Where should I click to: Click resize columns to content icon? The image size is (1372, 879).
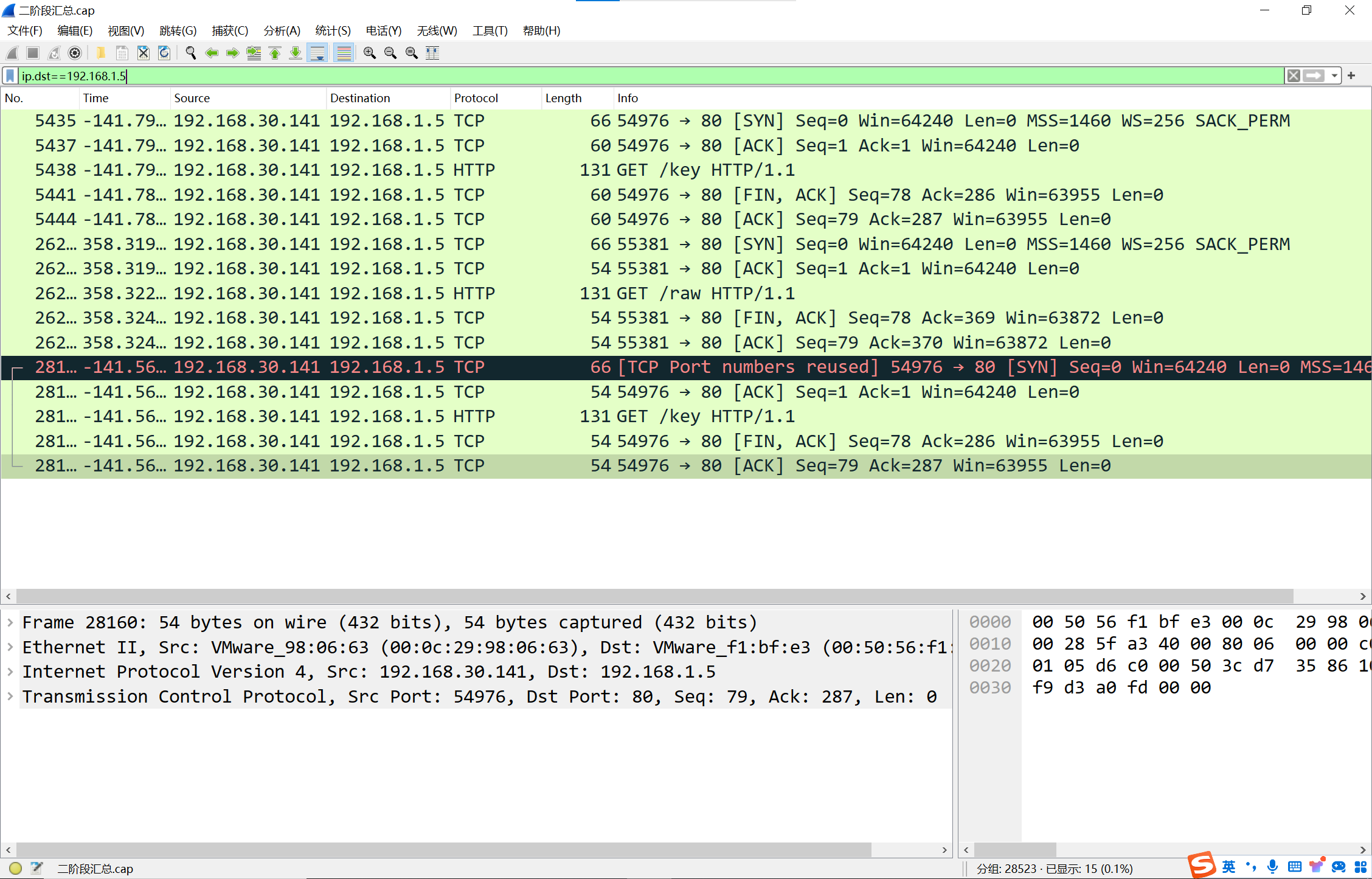coord(432,54)
